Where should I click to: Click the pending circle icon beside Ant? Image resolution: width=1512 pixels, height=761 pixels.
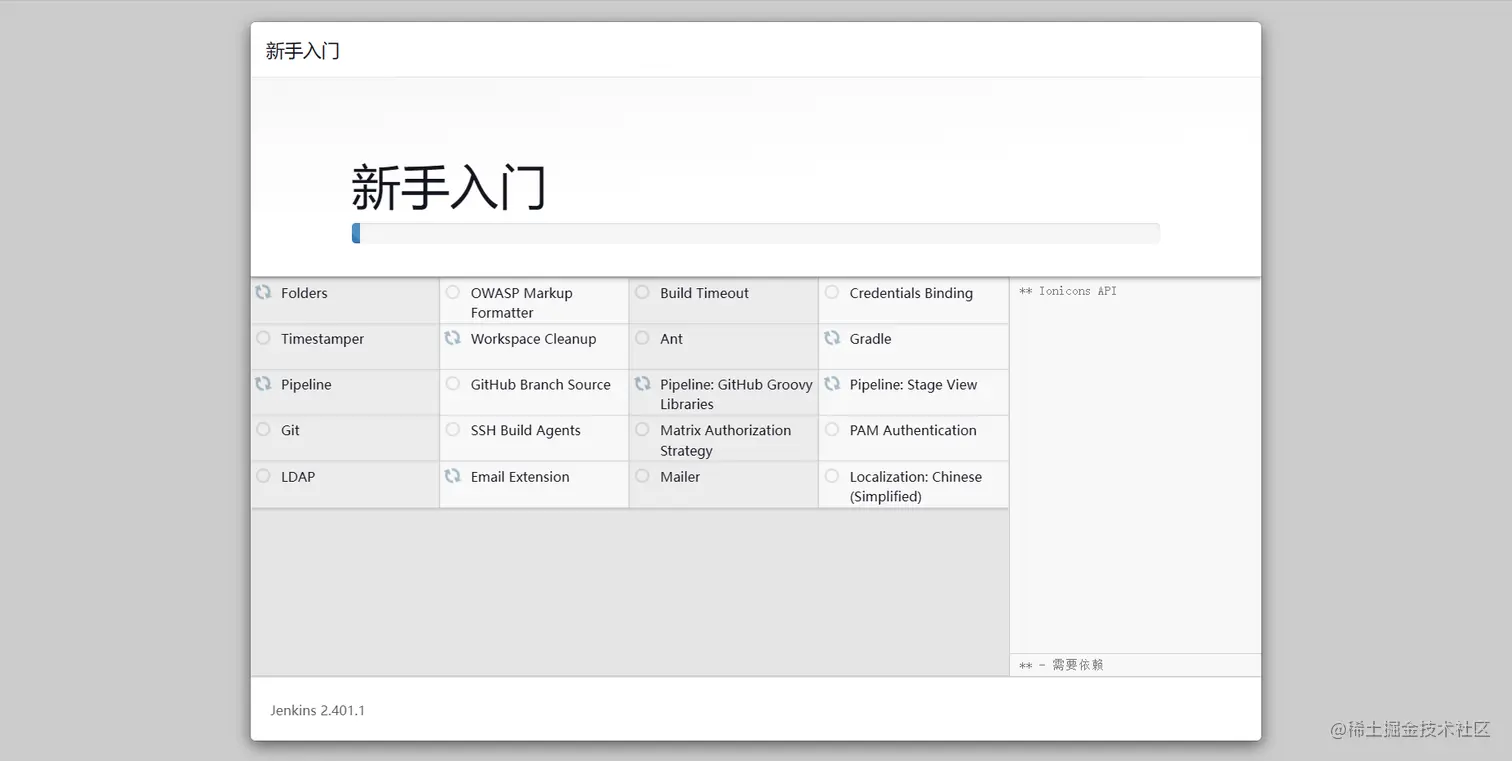coord(642,338)
